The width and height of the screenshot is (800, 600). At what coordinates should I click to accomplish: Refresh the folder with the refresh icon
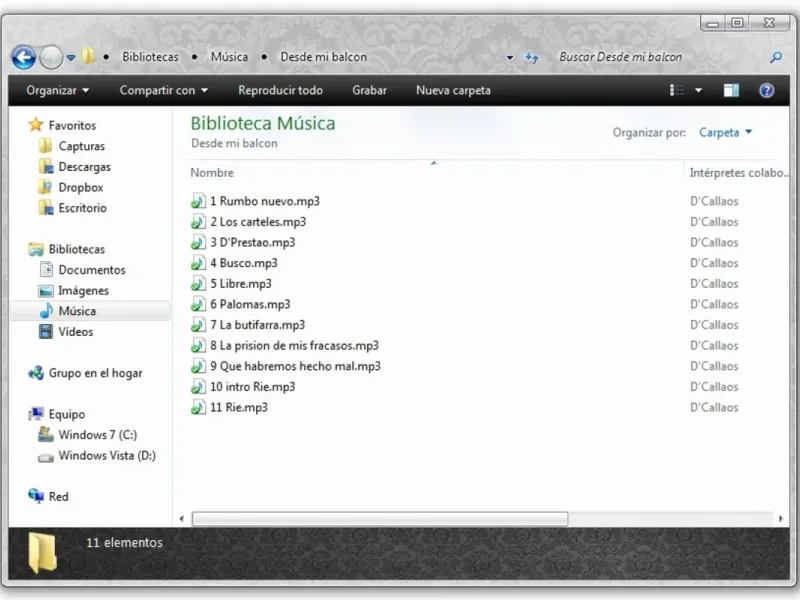point(532,57)
